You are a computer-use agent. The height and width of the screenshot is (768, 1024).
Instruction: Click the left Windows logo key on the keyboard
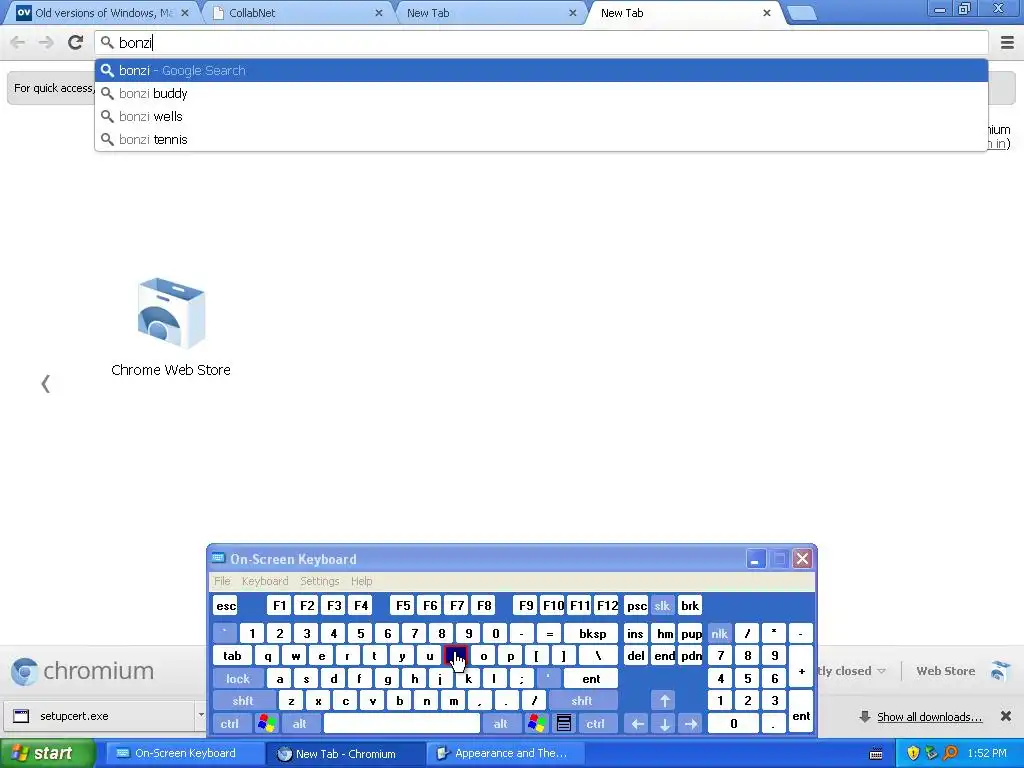266,724
